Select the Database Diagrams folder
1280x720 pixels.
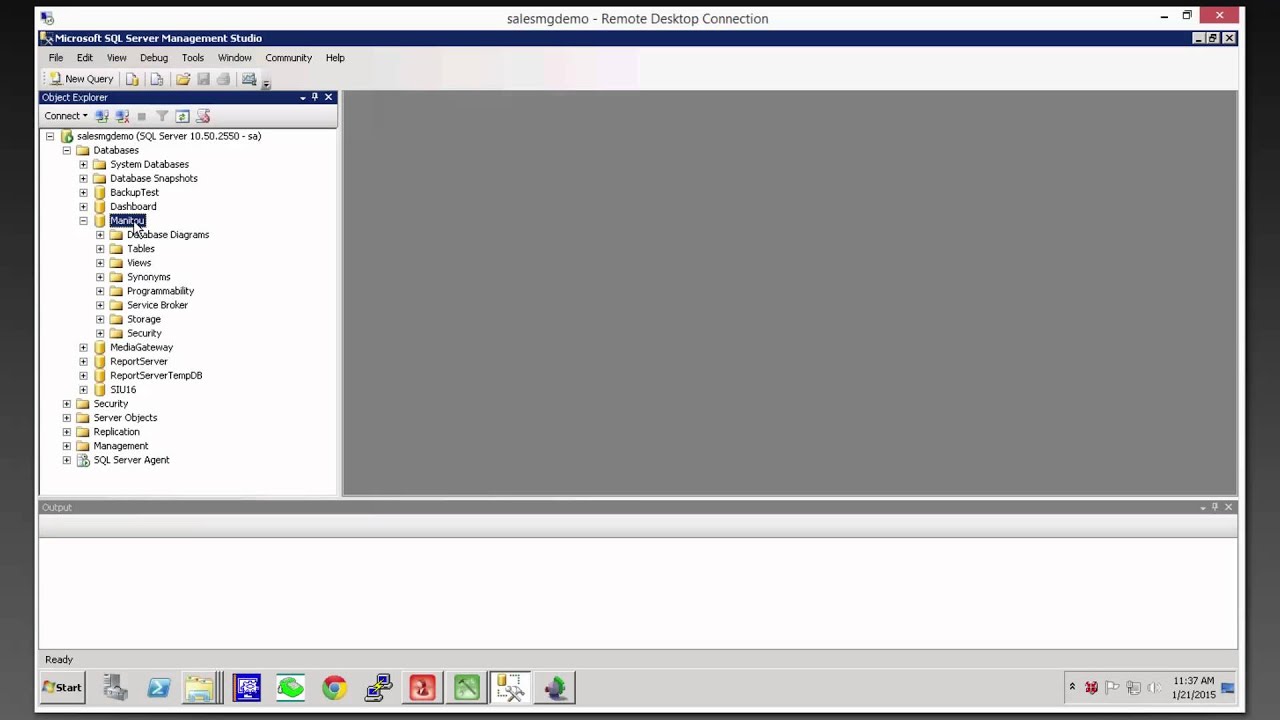[x=168, y=235]
